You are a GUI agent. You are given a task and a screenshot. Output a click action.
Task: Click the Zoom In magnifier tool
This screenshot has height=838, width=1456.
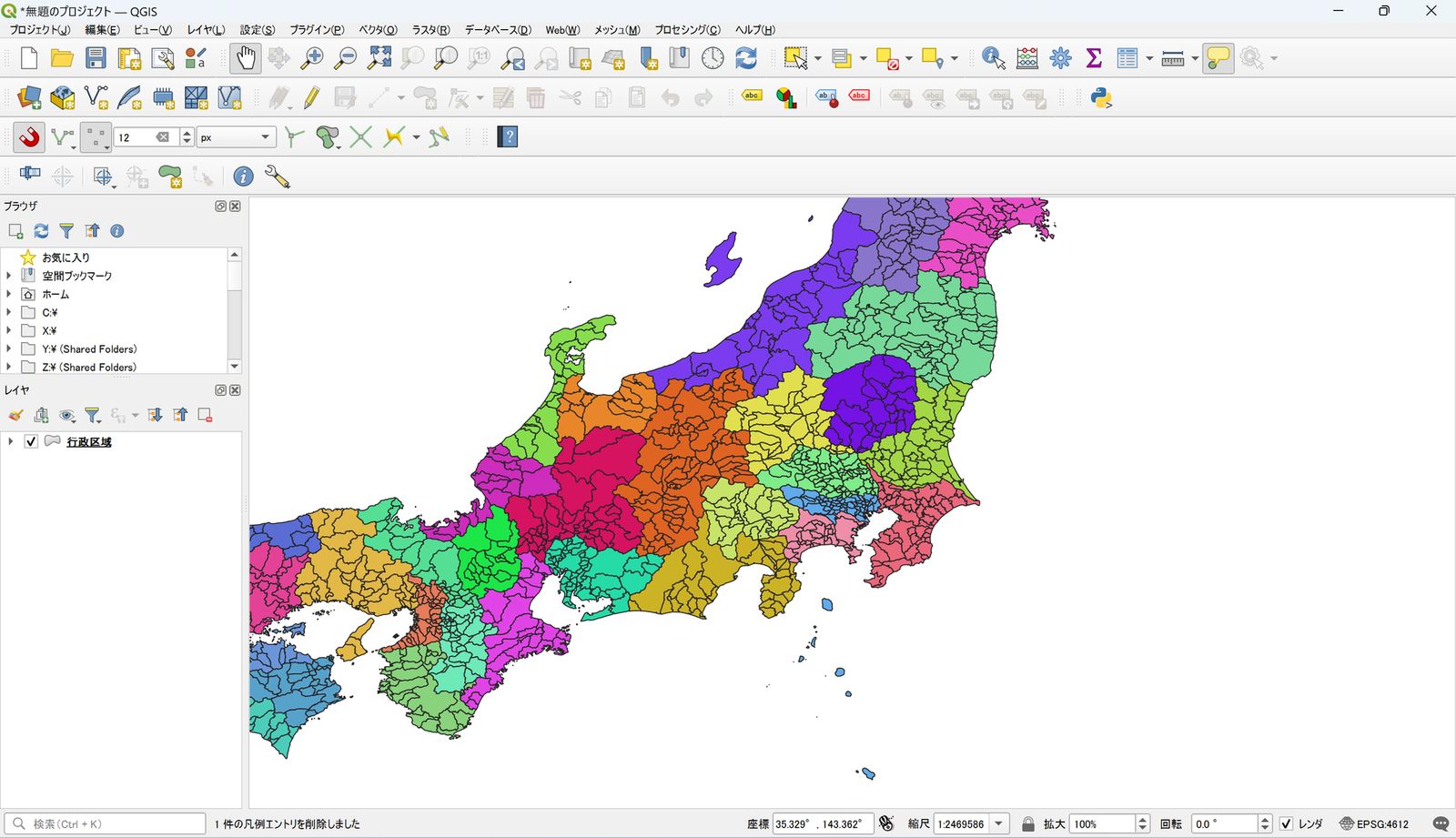pyautogui.click(x=312, y=58)
